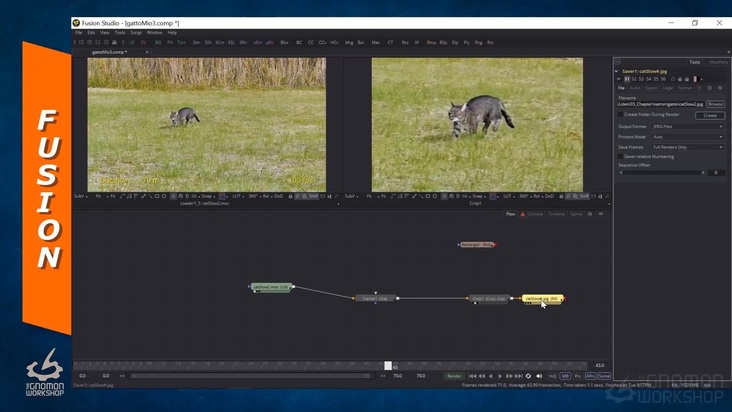Open the Tools menu

(120, 33)
